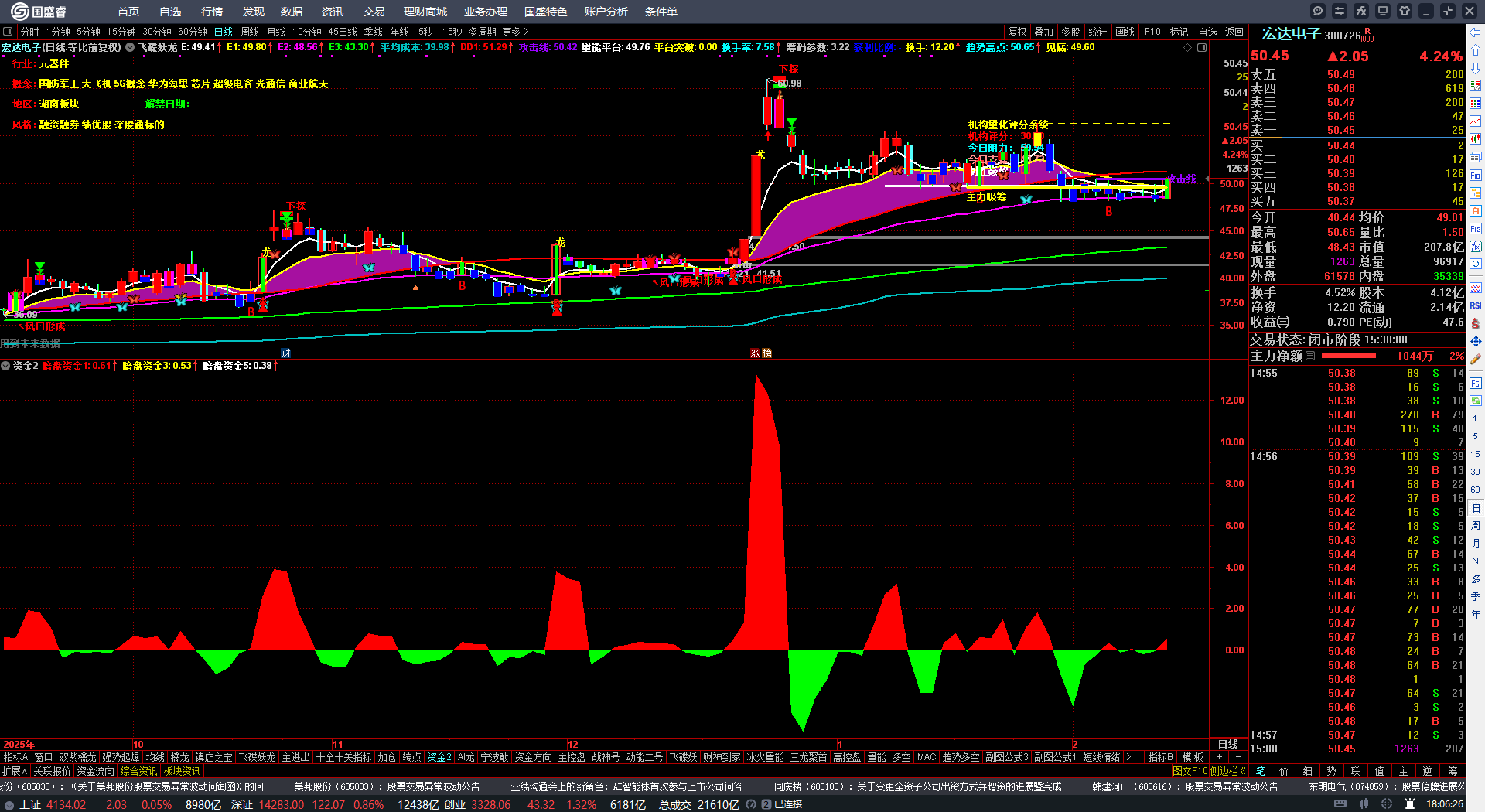Toggle the circle next to 飞碟妖龙 indicator
The height and width of the screenshot is (812, 1485).
[130, 47]
